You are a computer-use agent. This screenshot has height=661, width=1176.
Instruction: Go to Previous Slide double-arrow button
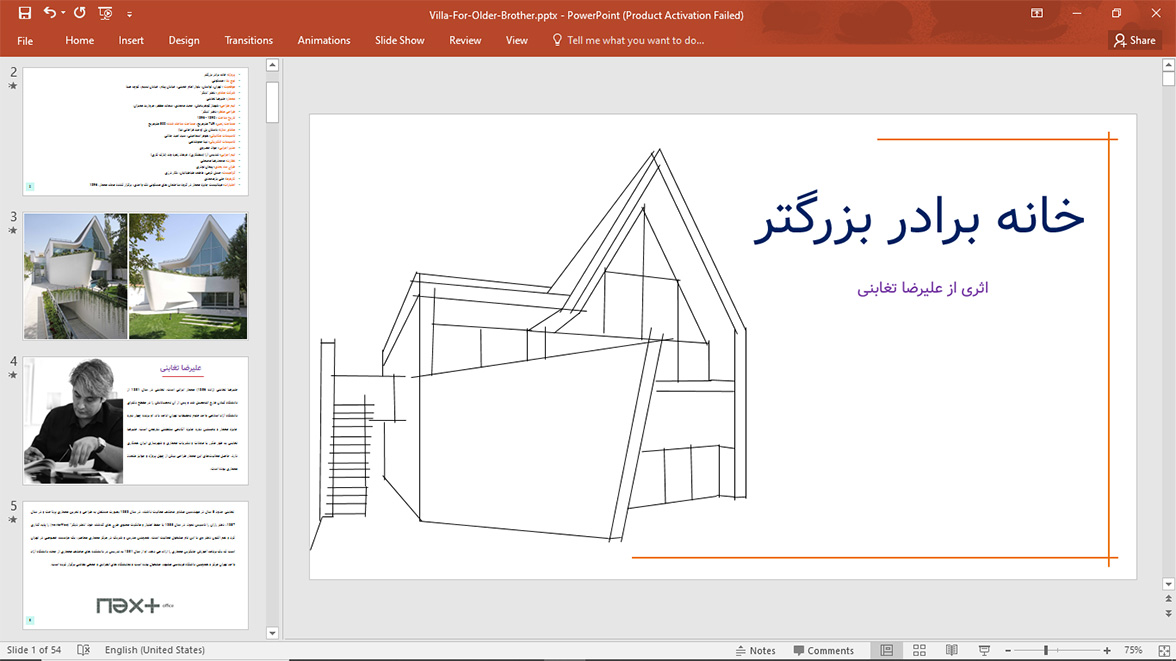[1168, 599]
